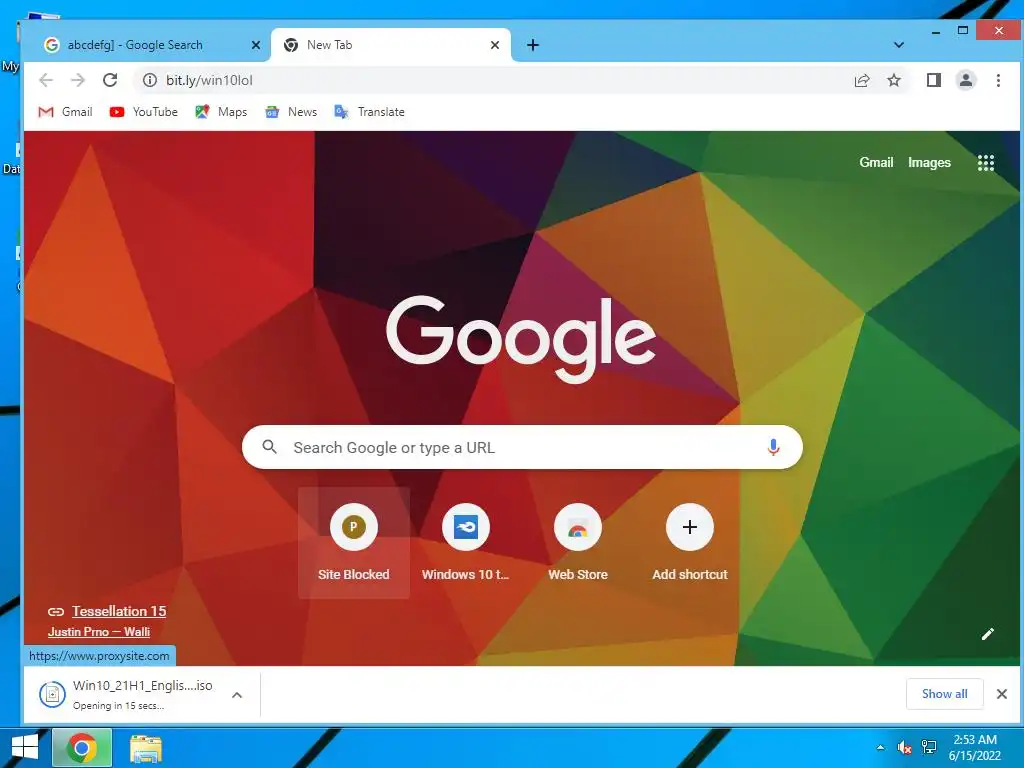Start voice search with microphone

tap(773, 447)
